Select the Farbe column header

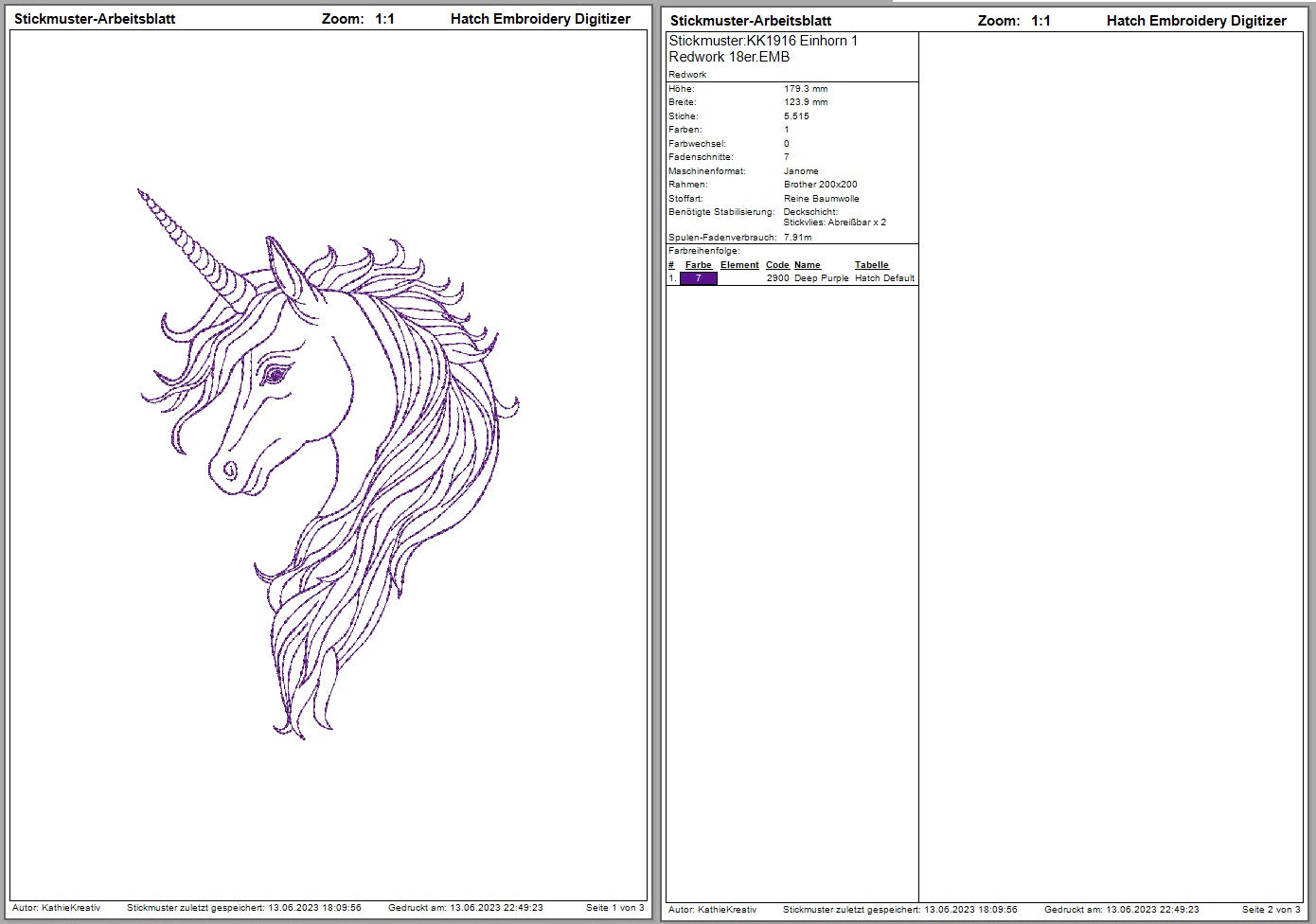coord(698,265)
